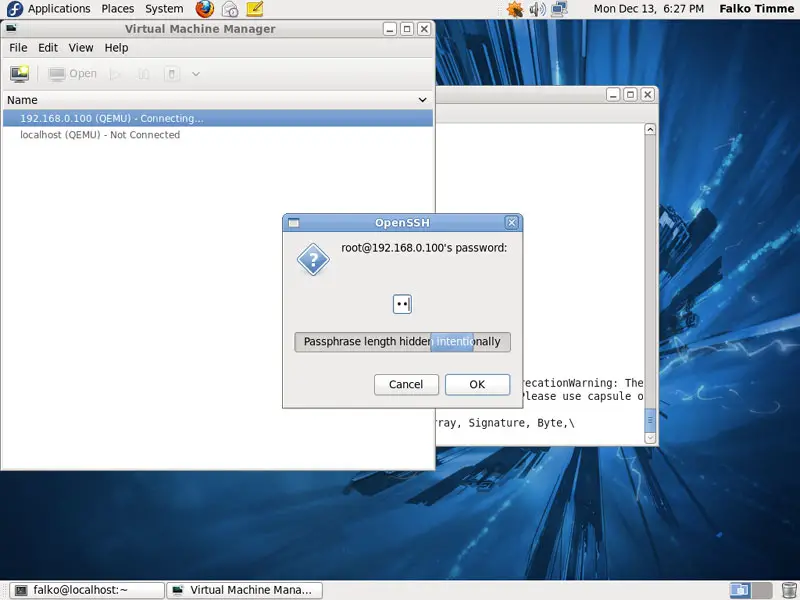
Task: Close the background terminal window
Action: pyautogui.click(x=647, y=94)
